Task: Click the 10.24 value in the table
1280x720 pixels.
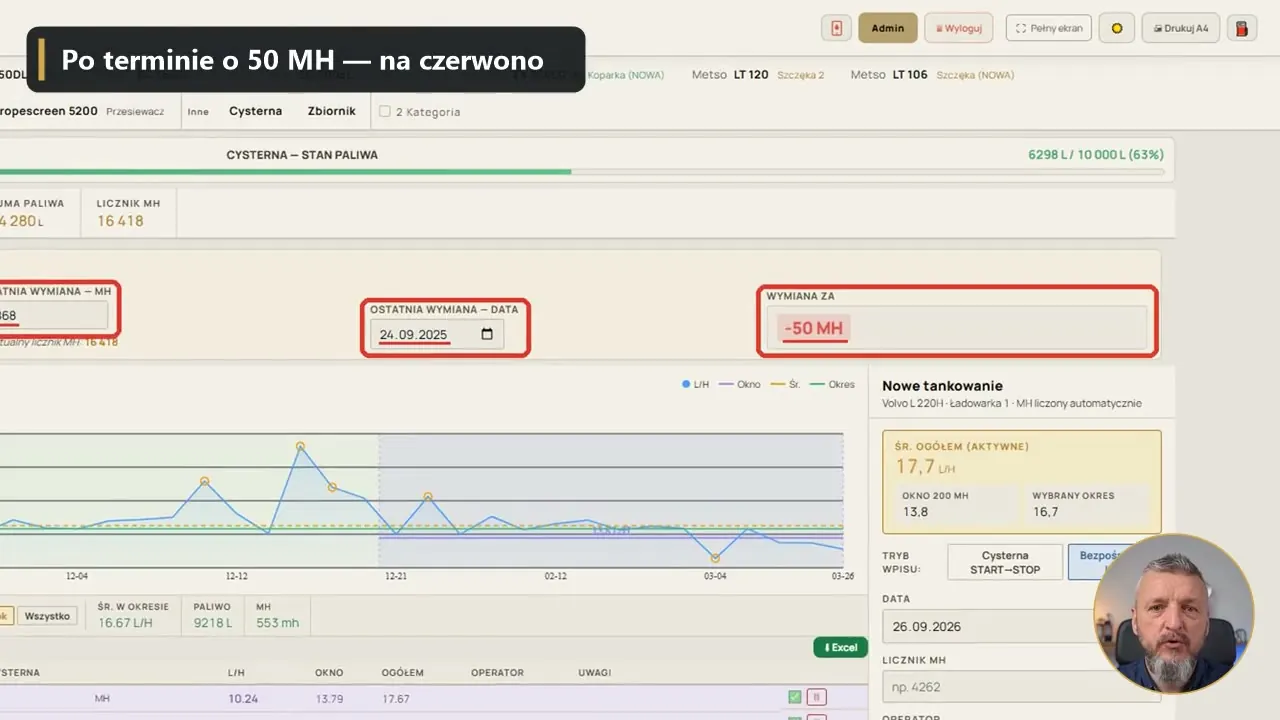Action: (x=243, y=698)
